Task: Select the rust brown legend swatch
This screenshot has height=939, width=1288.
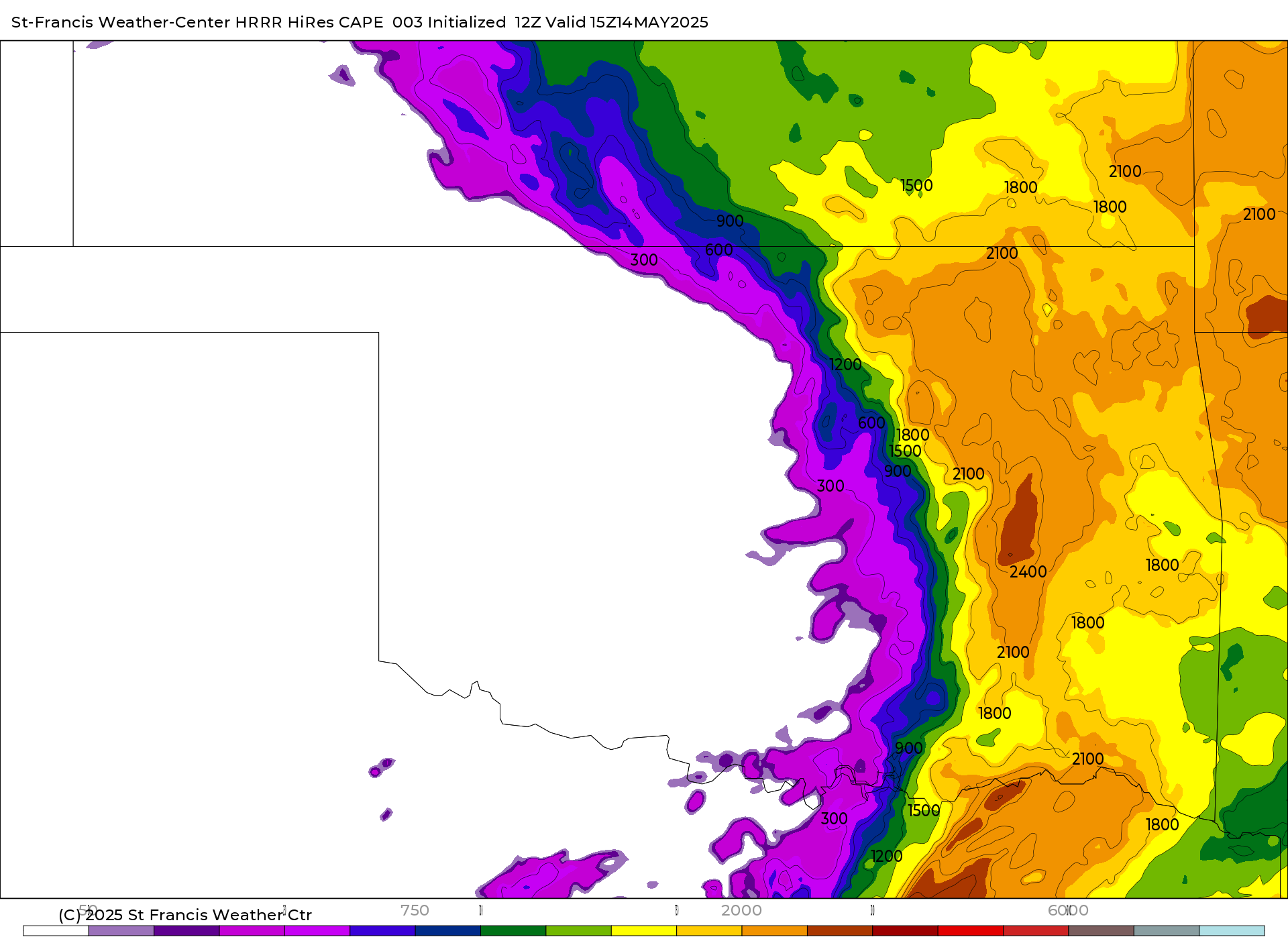Action: (x=840, y=930)
